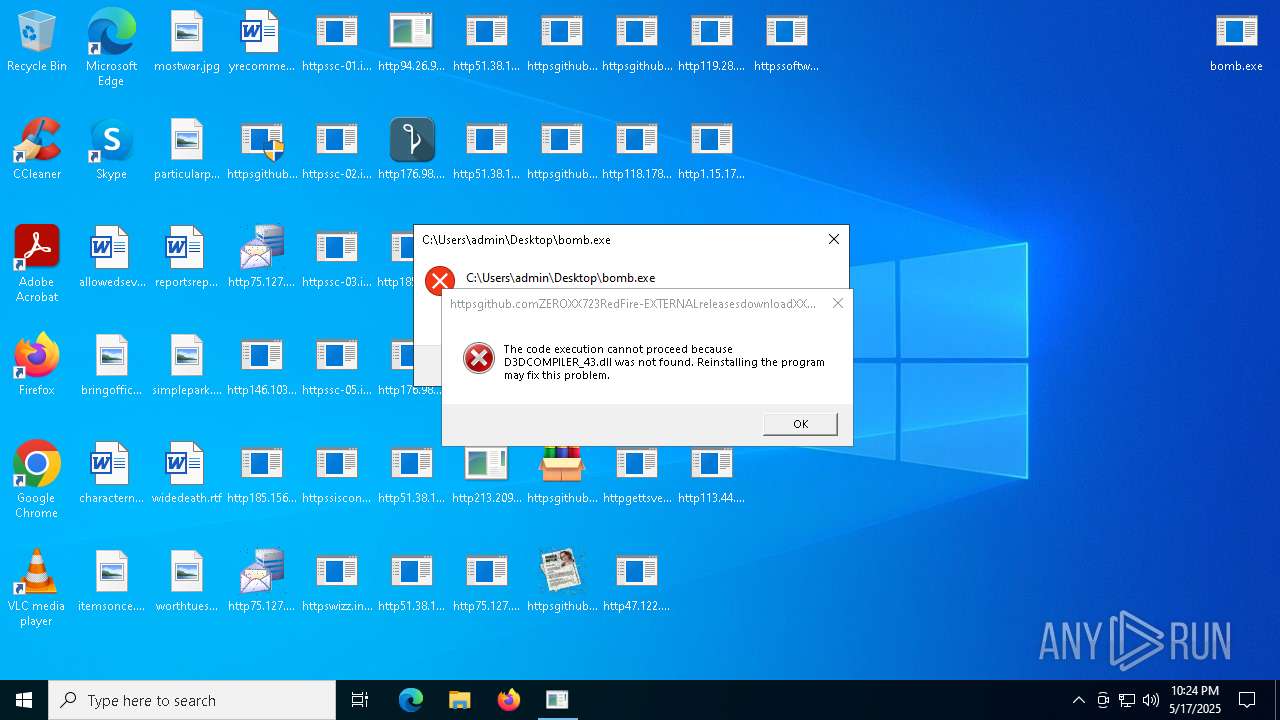Select the http94.26.9... desktop icon
This screenshot has width=1280, height=720.
coord(412,42)
